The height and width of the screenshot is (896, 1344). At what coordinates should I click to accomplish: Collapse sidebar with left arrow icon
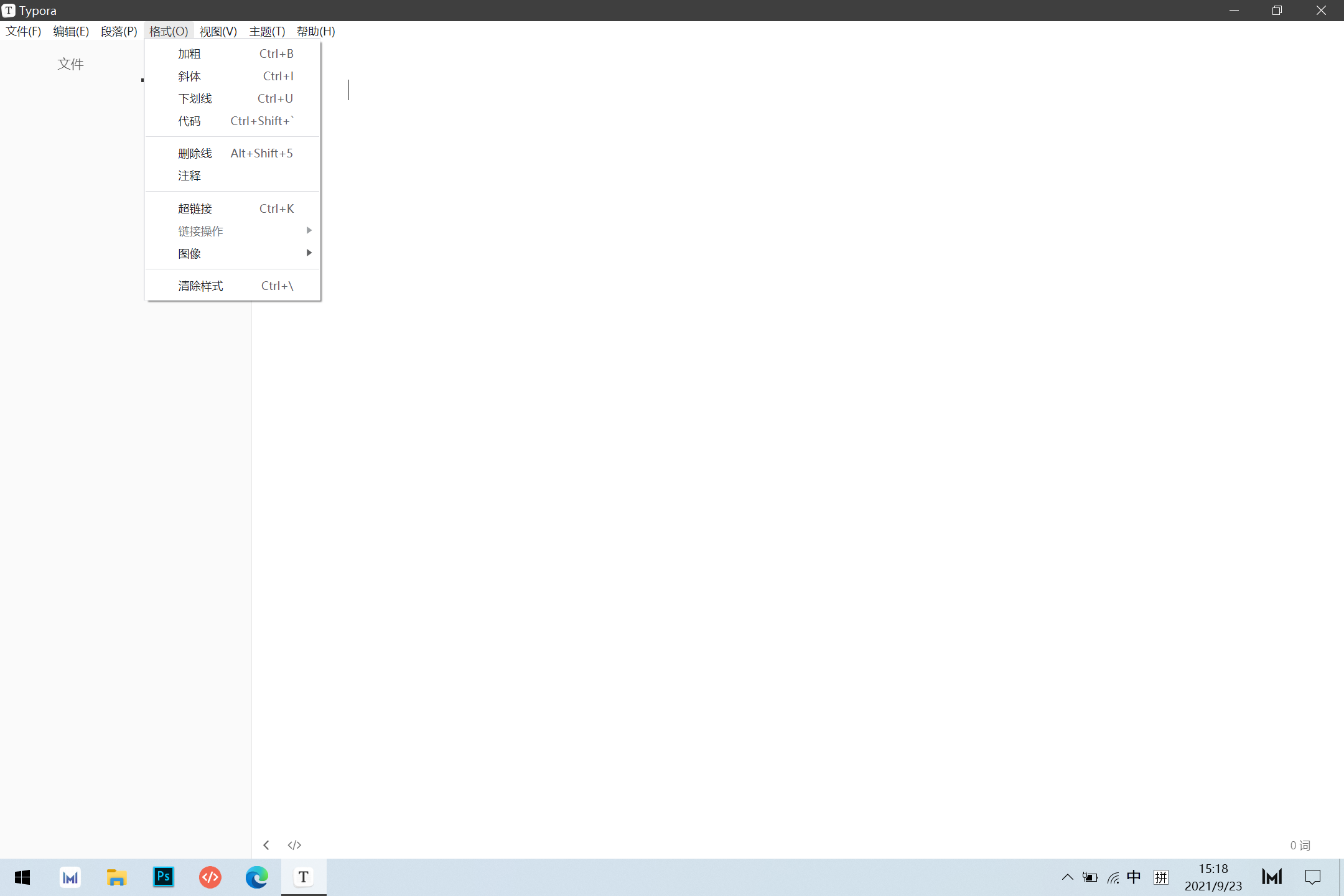266,844
